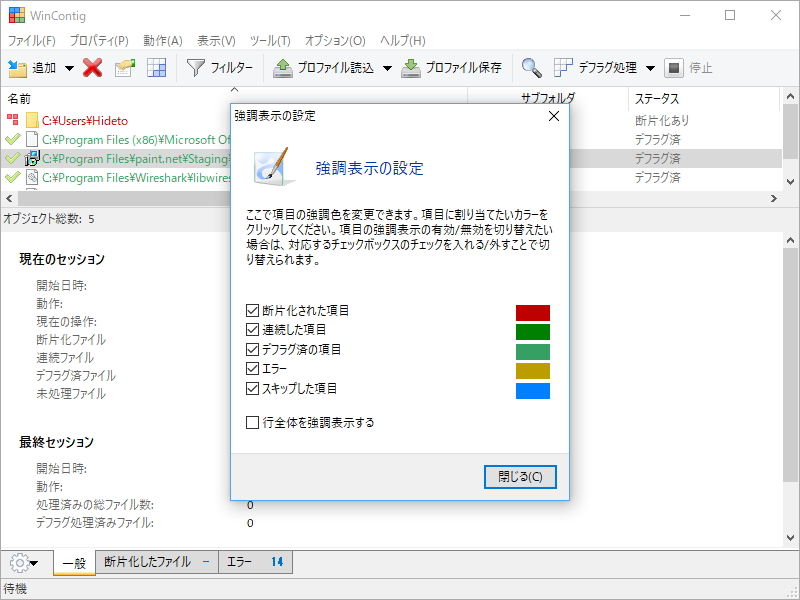
Task: Click file list scrollbar down arrow
Action: click(790, 181)
